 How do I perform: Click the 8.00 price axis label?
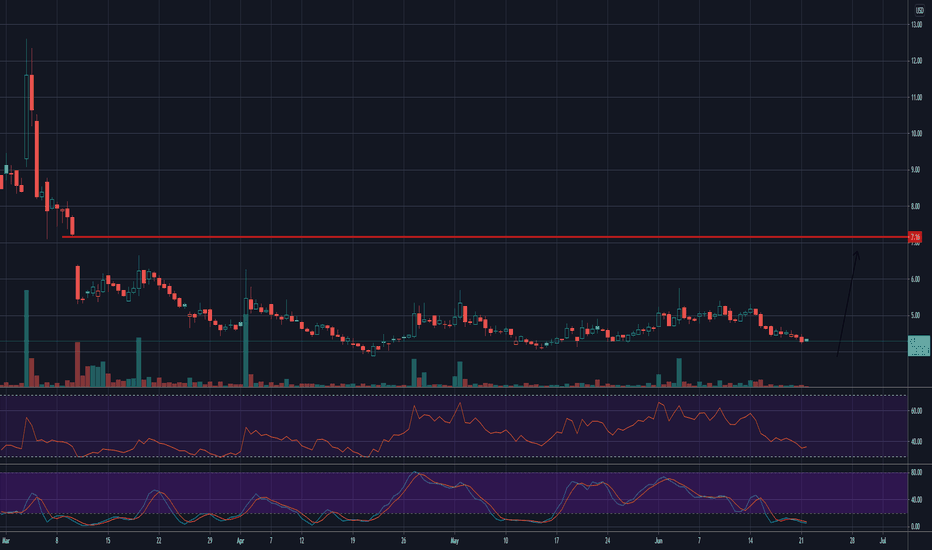(916, 206)
